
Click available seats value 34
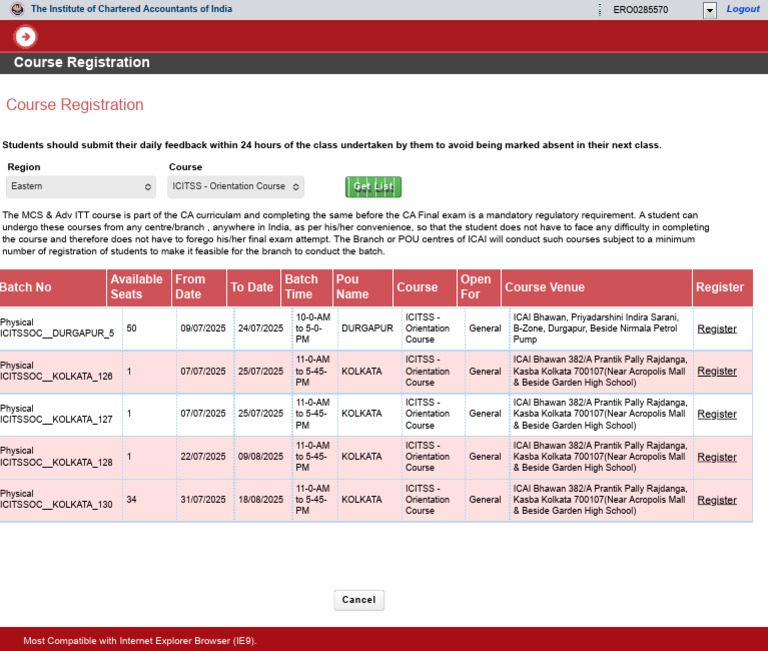131,500
